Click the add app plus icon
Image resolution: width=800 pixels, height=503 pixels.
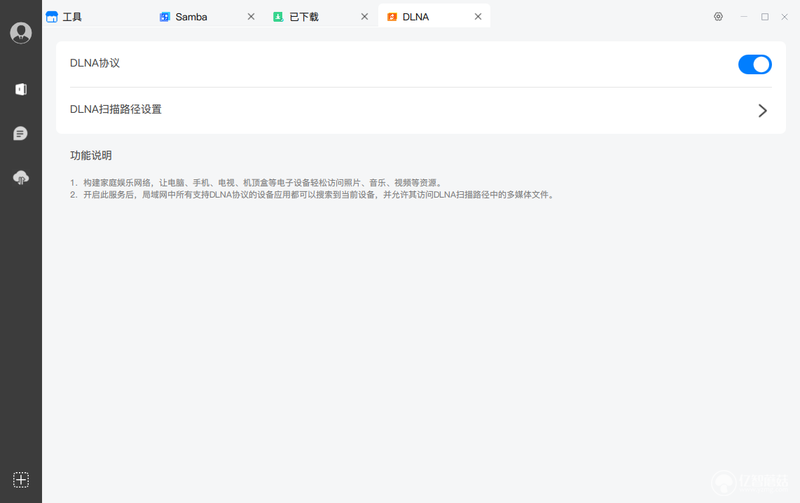[x=21, y=480]
